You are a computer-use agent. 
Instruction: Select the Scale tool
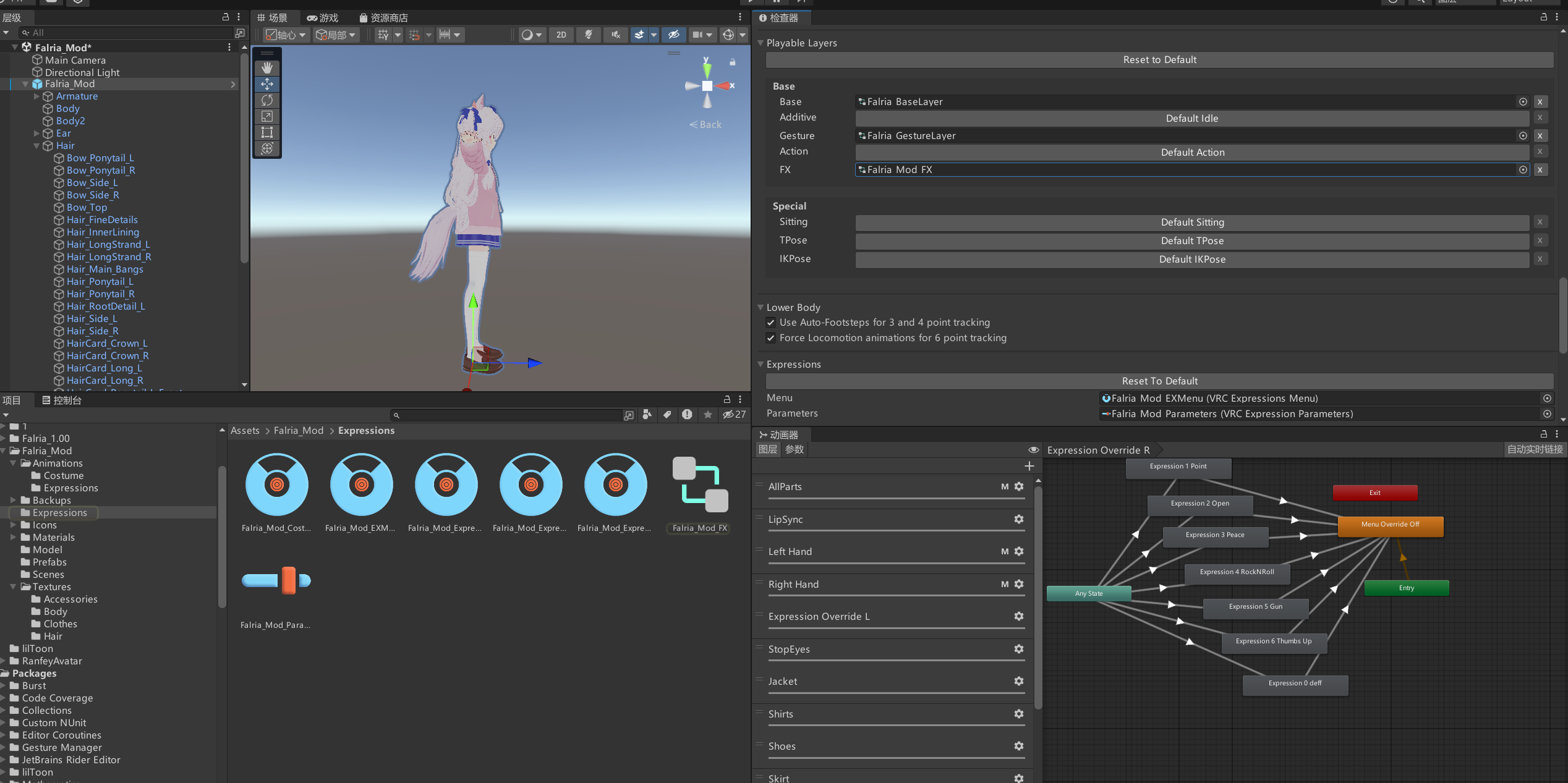click(267, 116)
